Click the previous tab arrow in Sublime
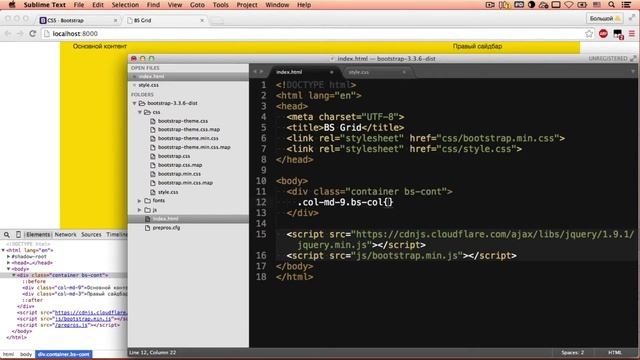This screenshot has height=360, width=640. pos(255,72)
